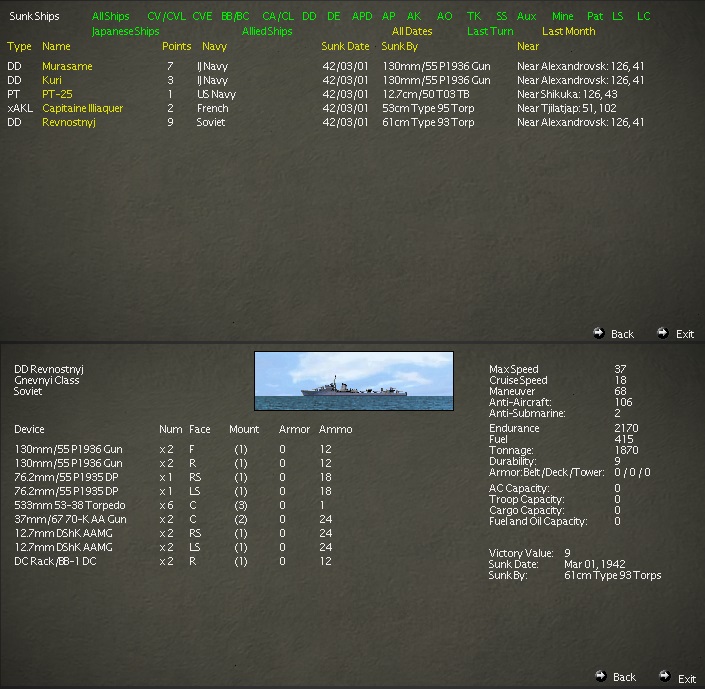
Task: Select the Last Turn date filter
Action: point(490,31)
